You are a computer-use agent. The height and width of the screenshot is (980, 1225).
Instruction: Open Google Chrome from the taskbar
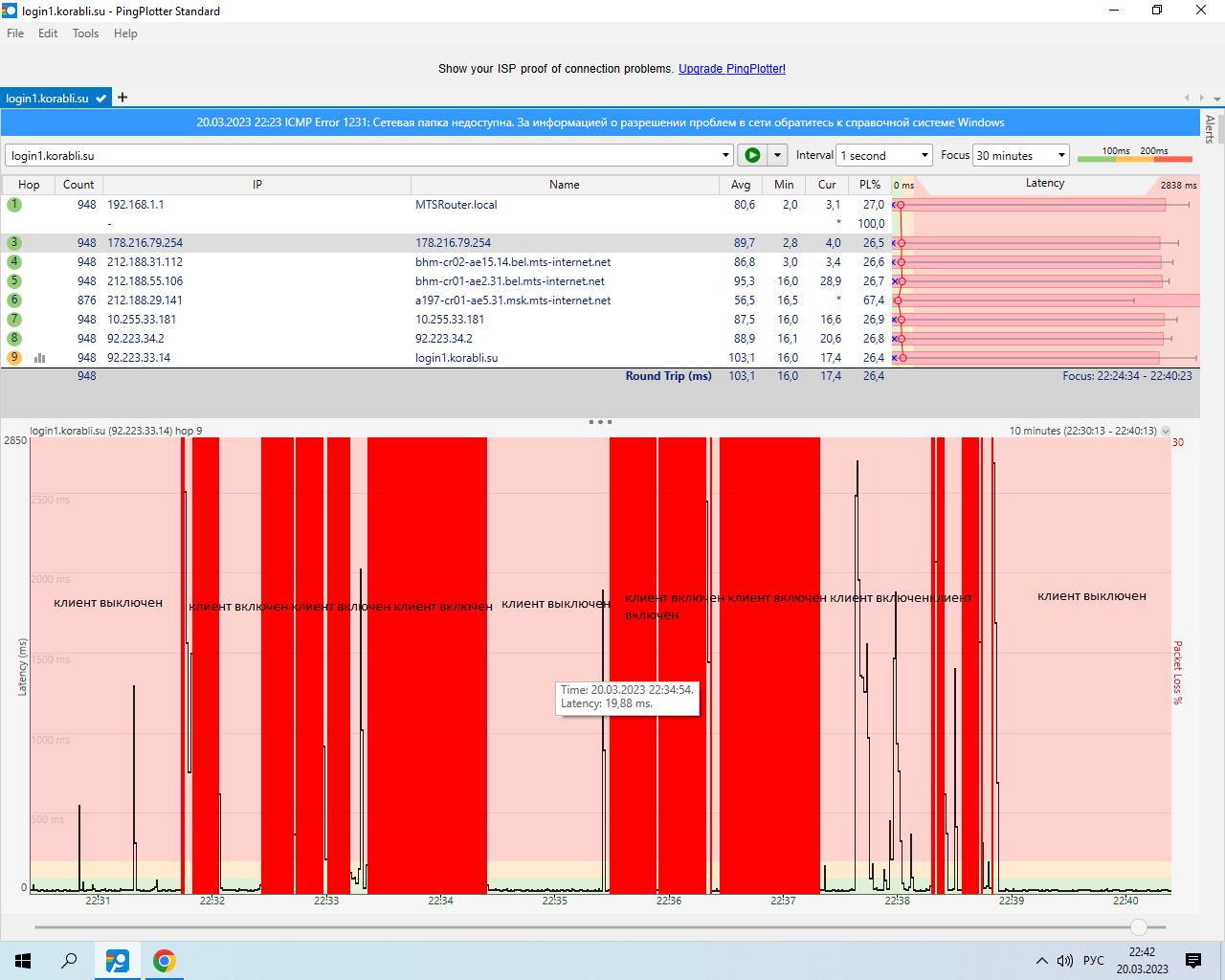point(164,961)
